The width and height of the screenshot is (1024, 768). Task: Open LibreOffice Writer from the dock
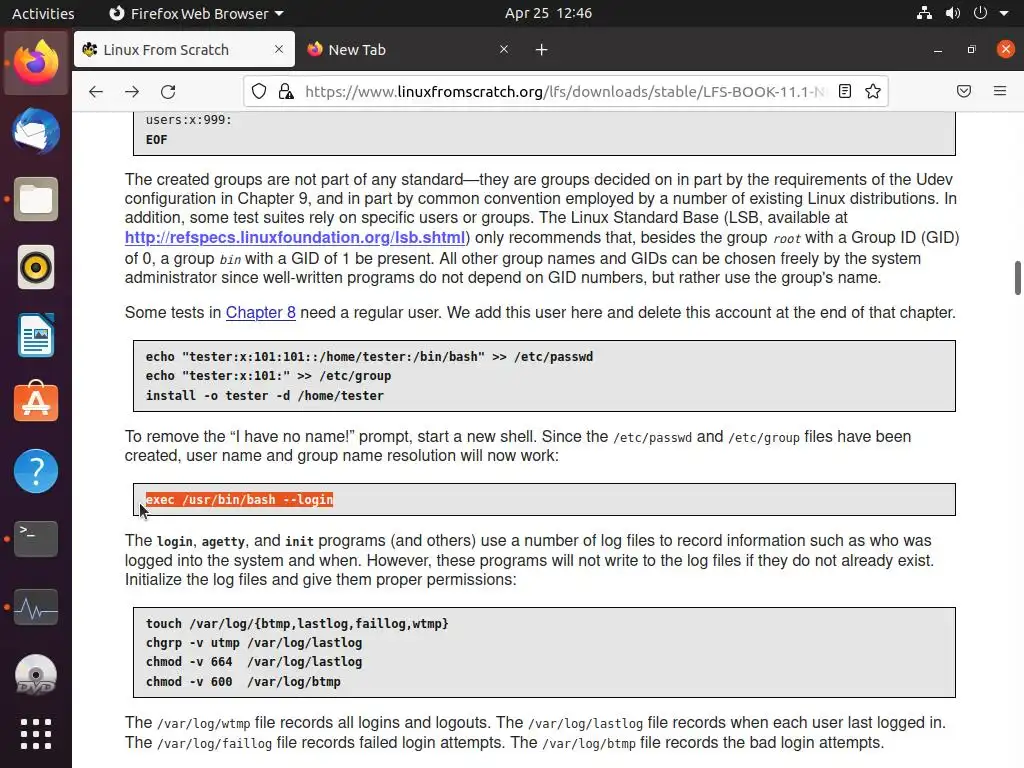point(36,335)
